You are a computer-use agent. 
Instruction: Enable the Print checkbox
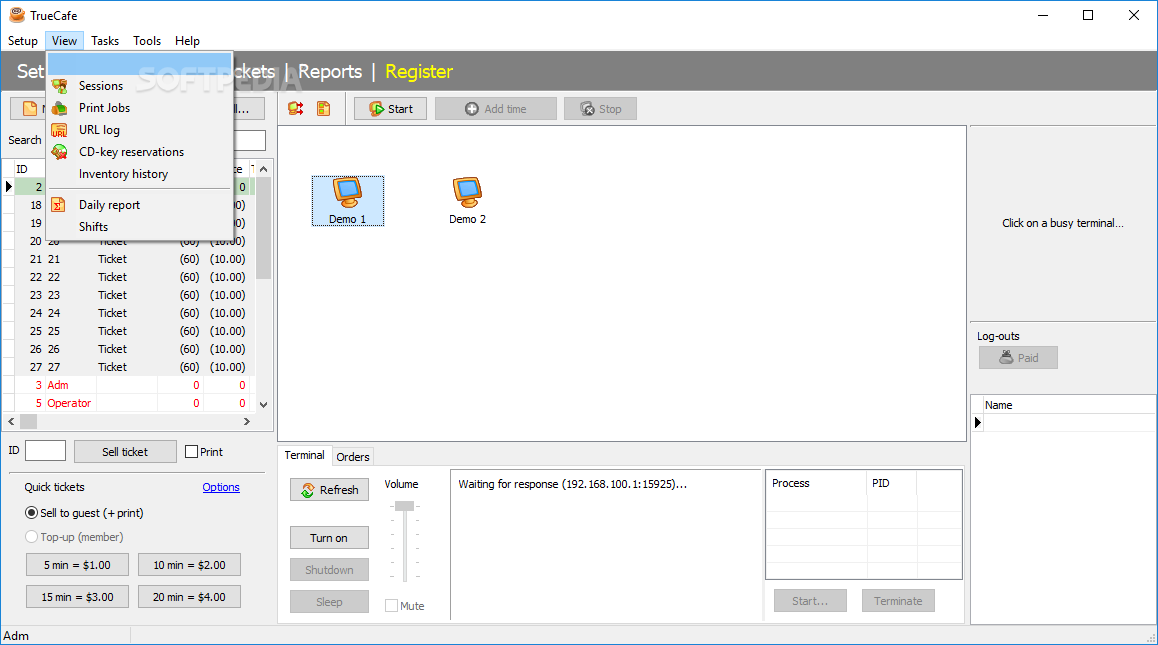pyautogui.click(x=191, y=451)
